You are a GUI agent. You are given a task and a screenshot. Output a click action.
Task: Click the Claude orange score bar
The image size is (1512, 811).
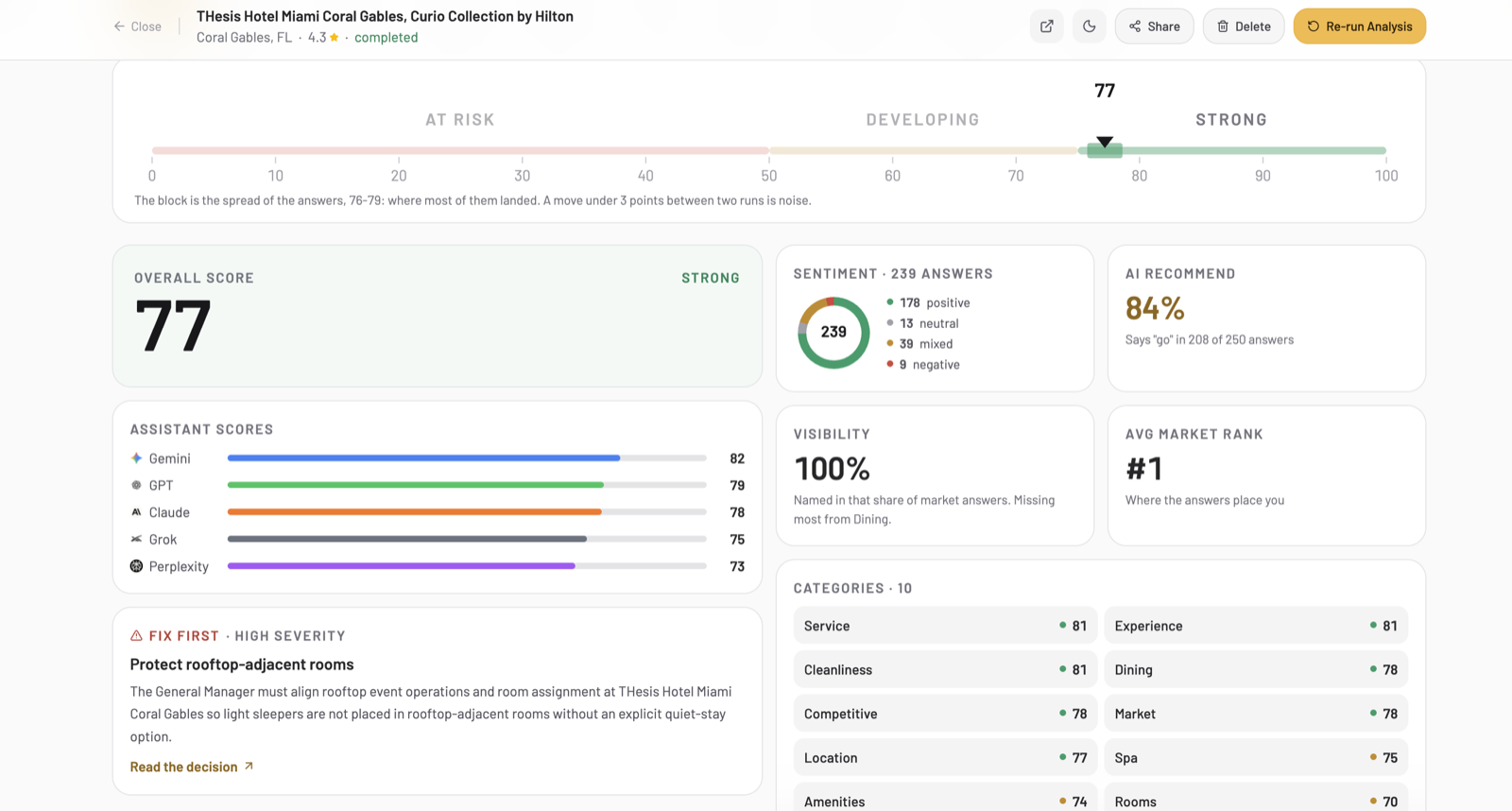[415, 512]
